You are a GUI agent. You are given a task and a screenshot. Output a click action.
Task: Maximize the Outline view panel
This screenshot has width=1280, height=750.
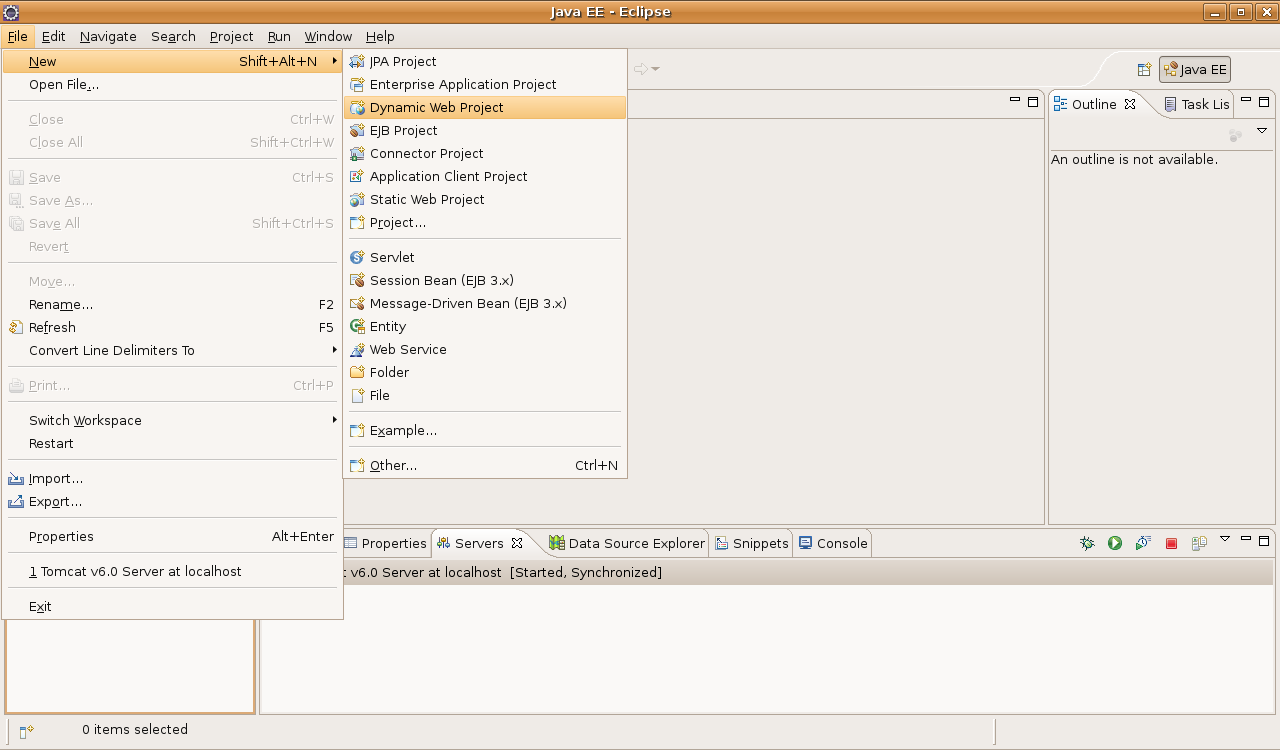click(x=1264, y=101)
